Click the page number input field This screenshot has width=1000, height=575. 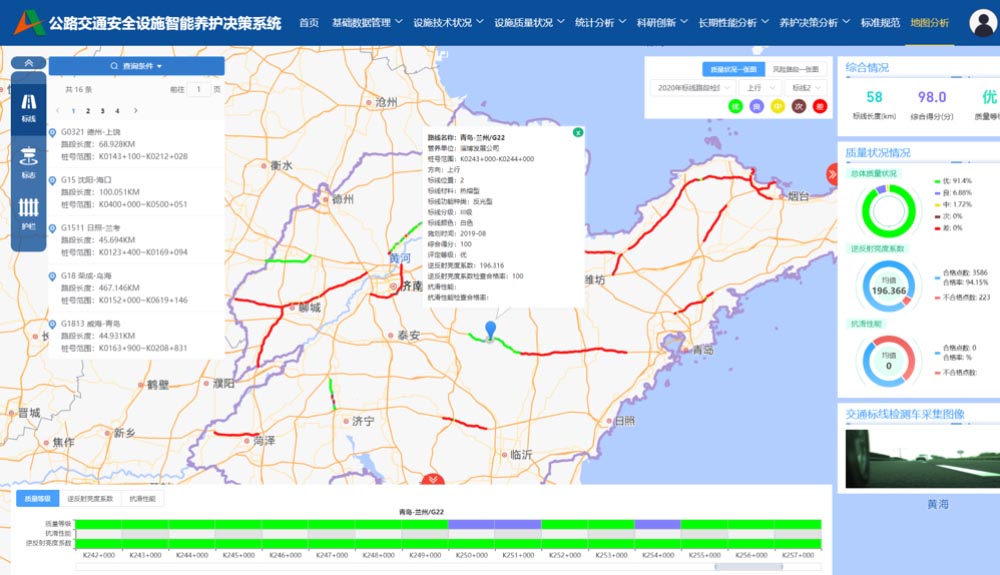(199, 90)
